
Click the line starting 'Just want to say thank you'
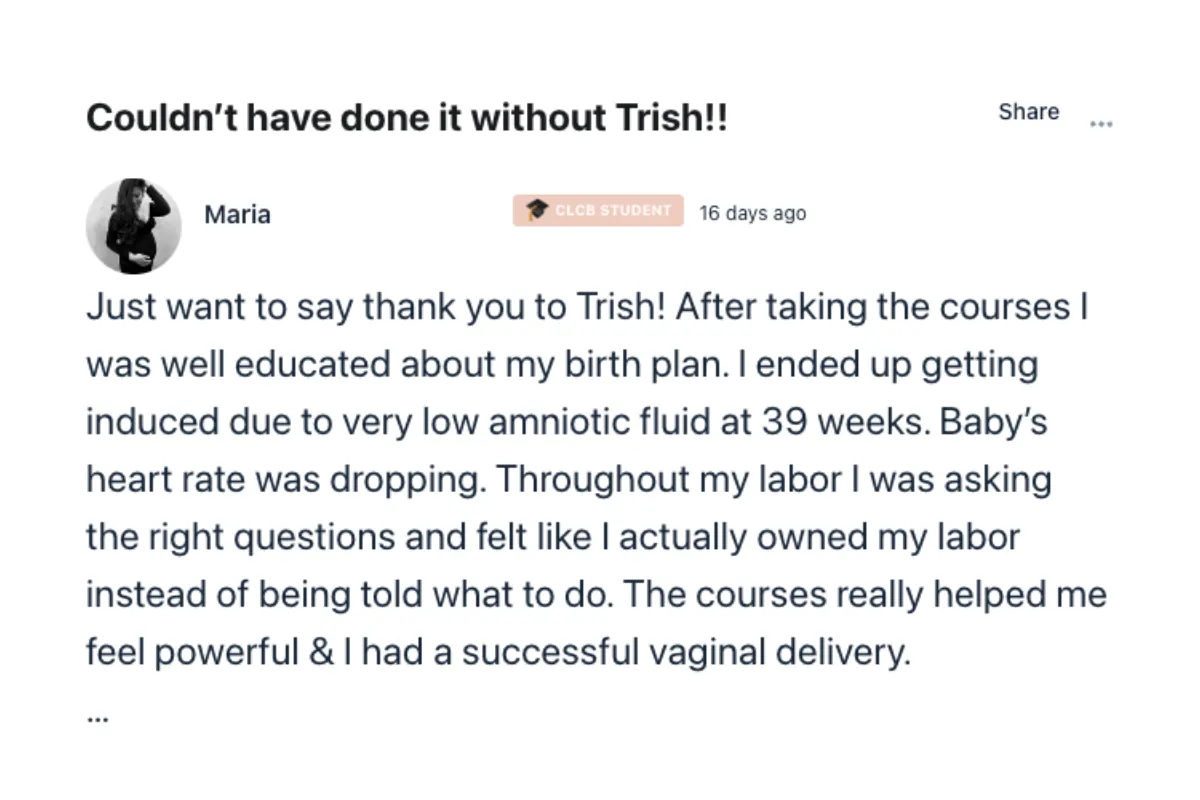pyautogui.click(x=587, y=307)
